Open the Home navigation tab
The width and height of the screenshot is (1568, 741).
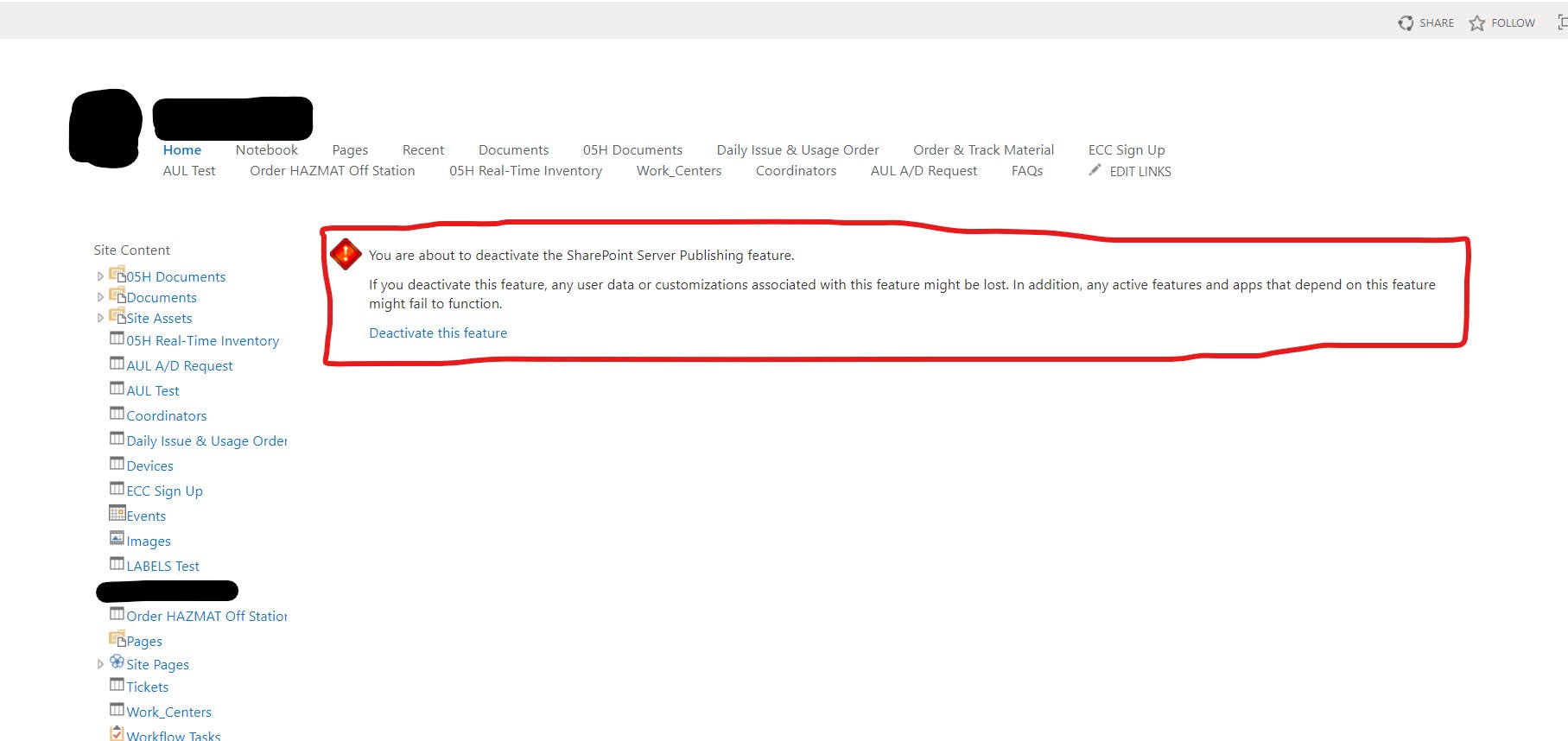pos(182,149)
